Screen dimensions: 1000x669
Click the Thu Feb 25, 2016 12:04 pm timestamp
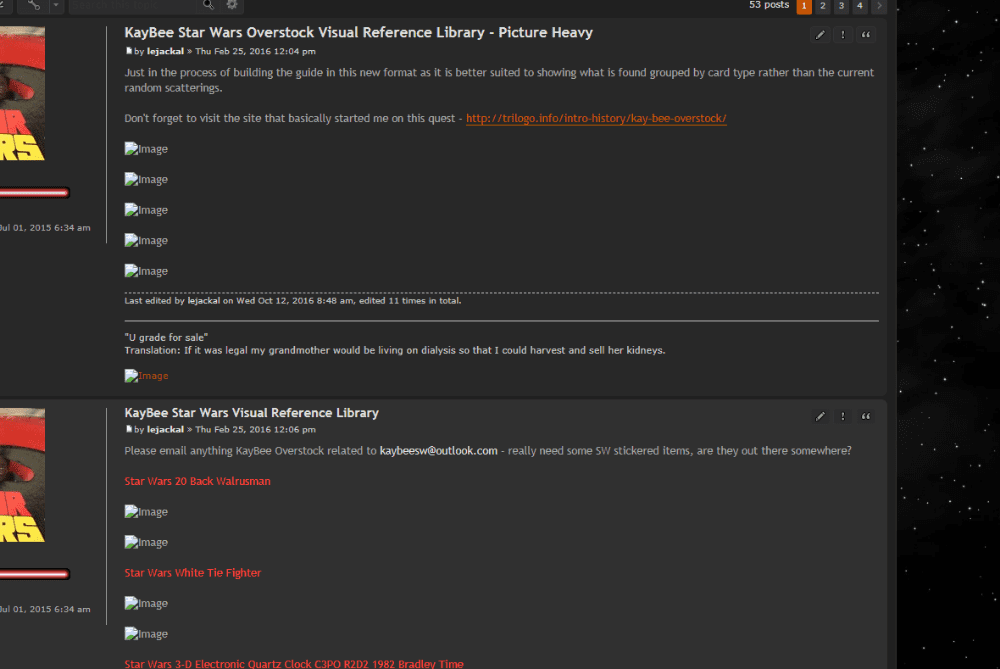pos(255,51)
